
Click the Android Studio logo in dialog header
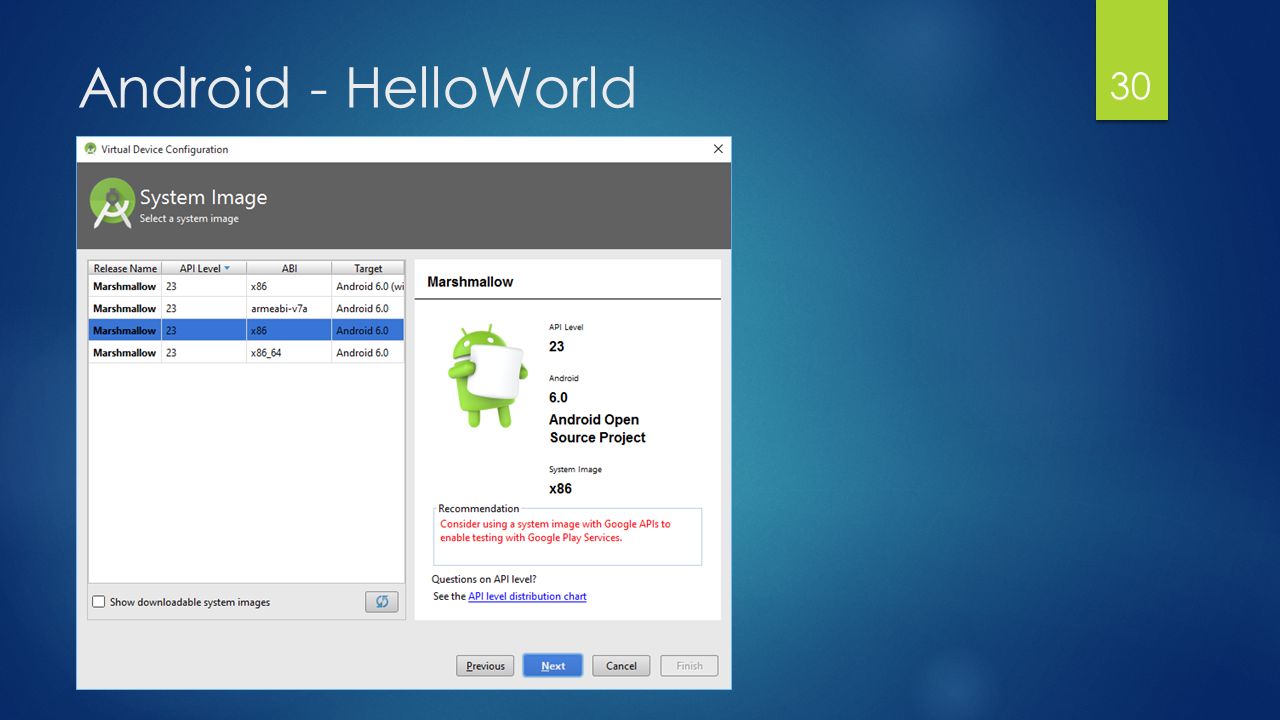pos(111,204)
